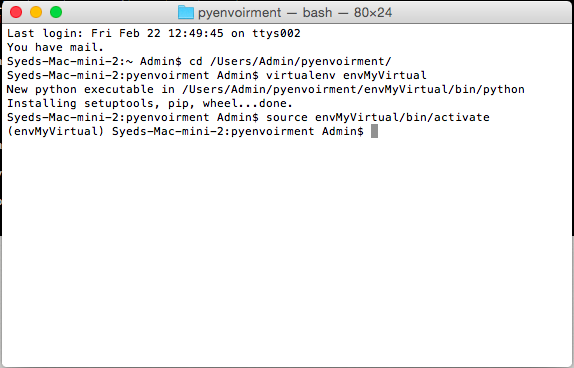
Task: Minimize the window using yellow button
Action: click(36, 12)
